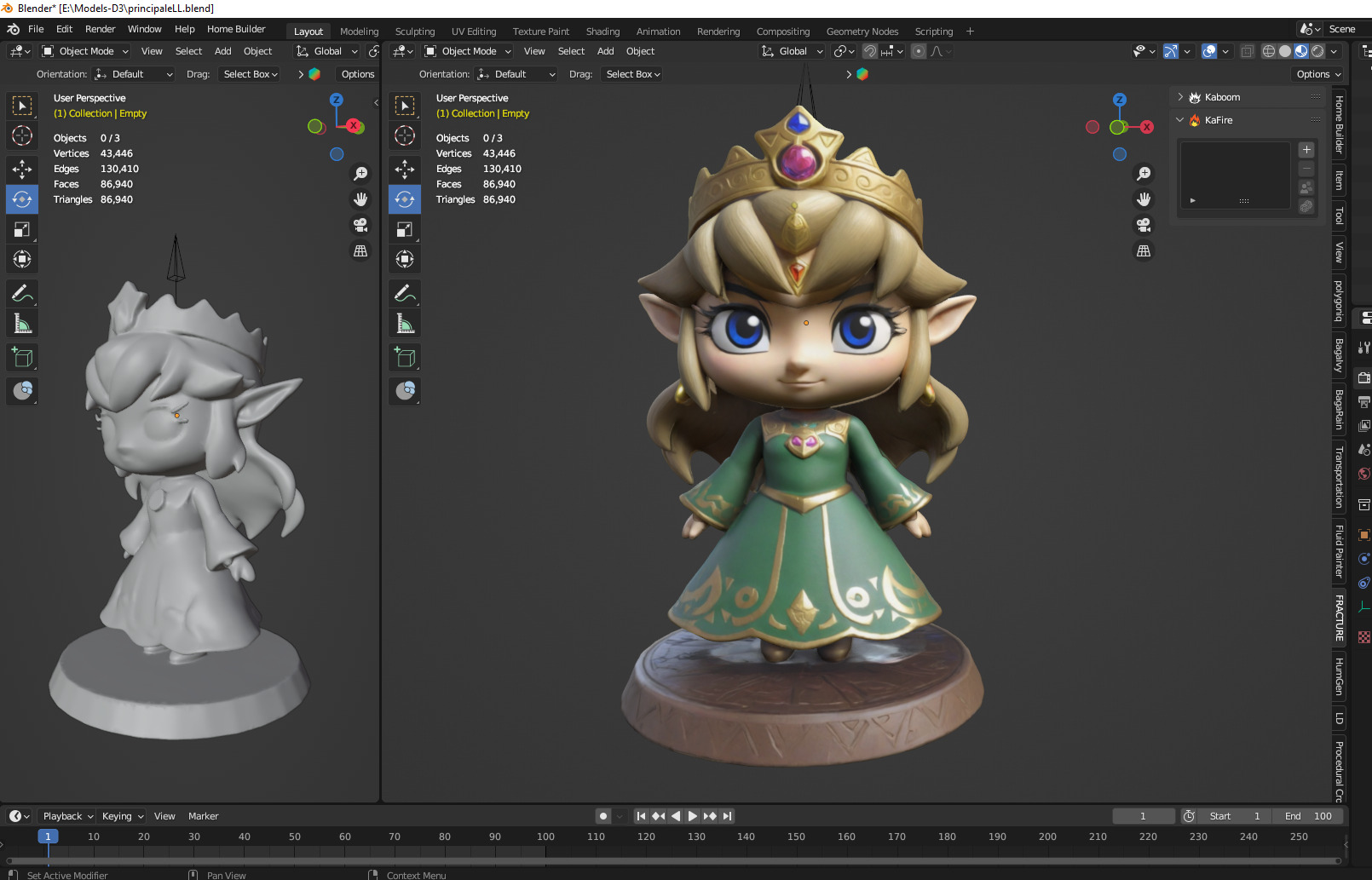Open the FRACTURE sidebar tab
Image resolution: width=1372 pixels, height=880 pixels.
coord(1339,618)
